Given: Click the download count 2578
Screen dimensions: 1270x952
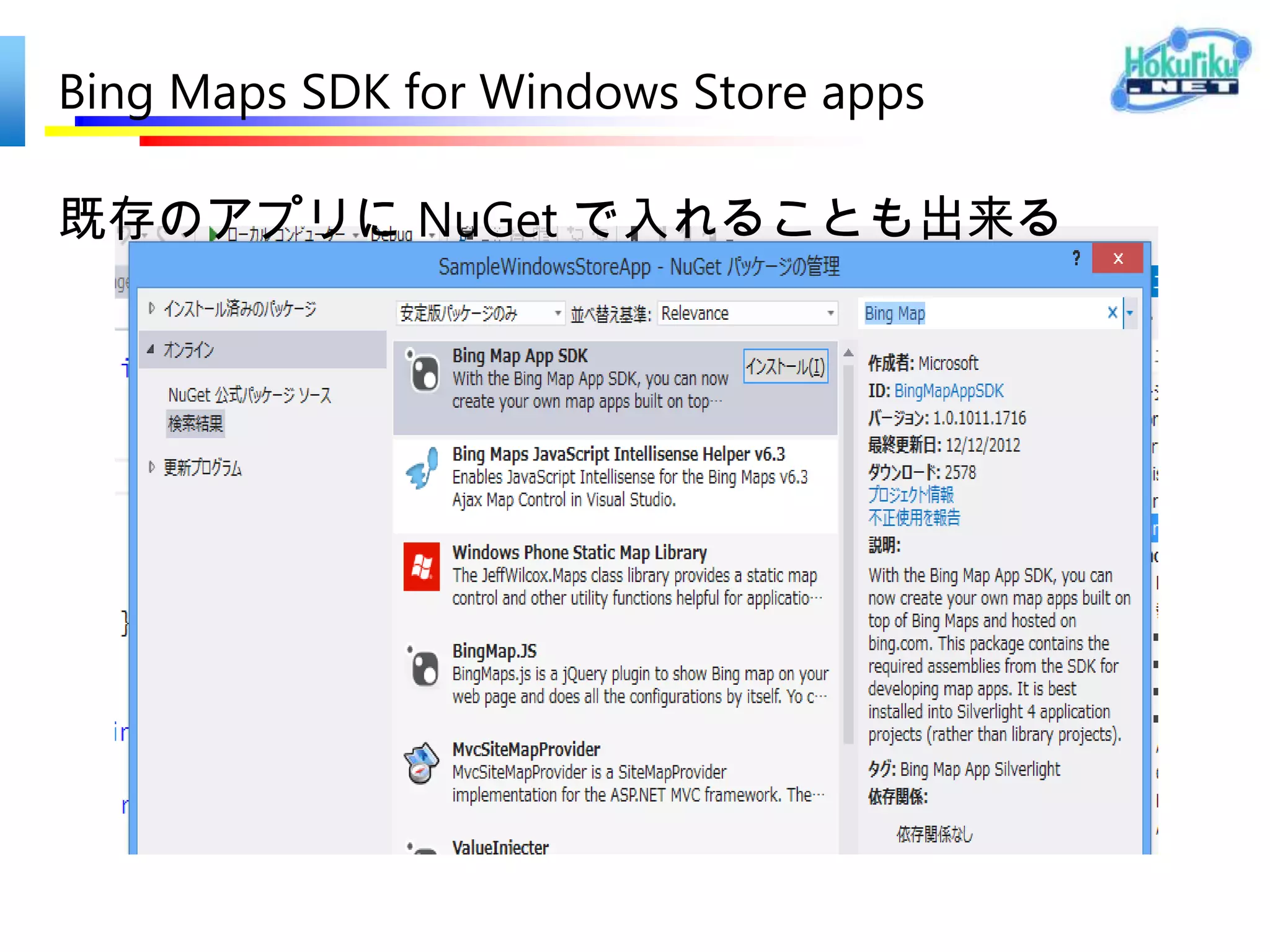Looking at the screenshot, I should (x=960, y=472).
